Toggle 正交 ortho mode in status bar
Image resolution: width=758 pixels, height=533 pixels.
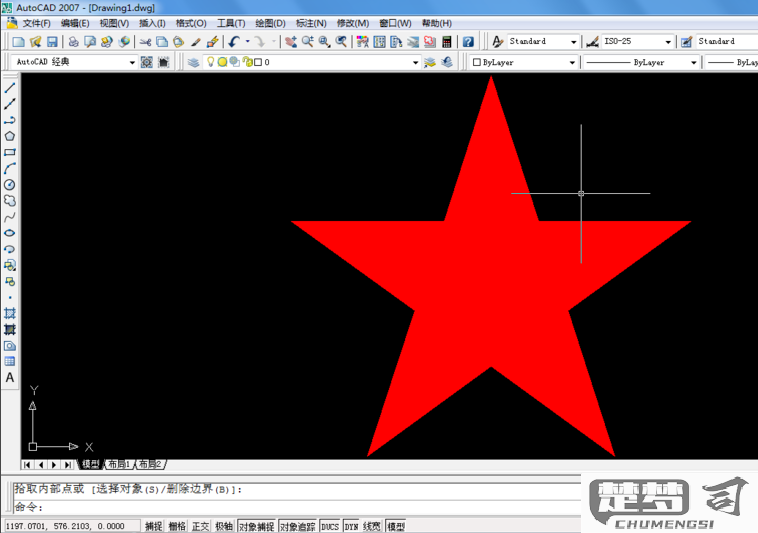click(200, 526)
